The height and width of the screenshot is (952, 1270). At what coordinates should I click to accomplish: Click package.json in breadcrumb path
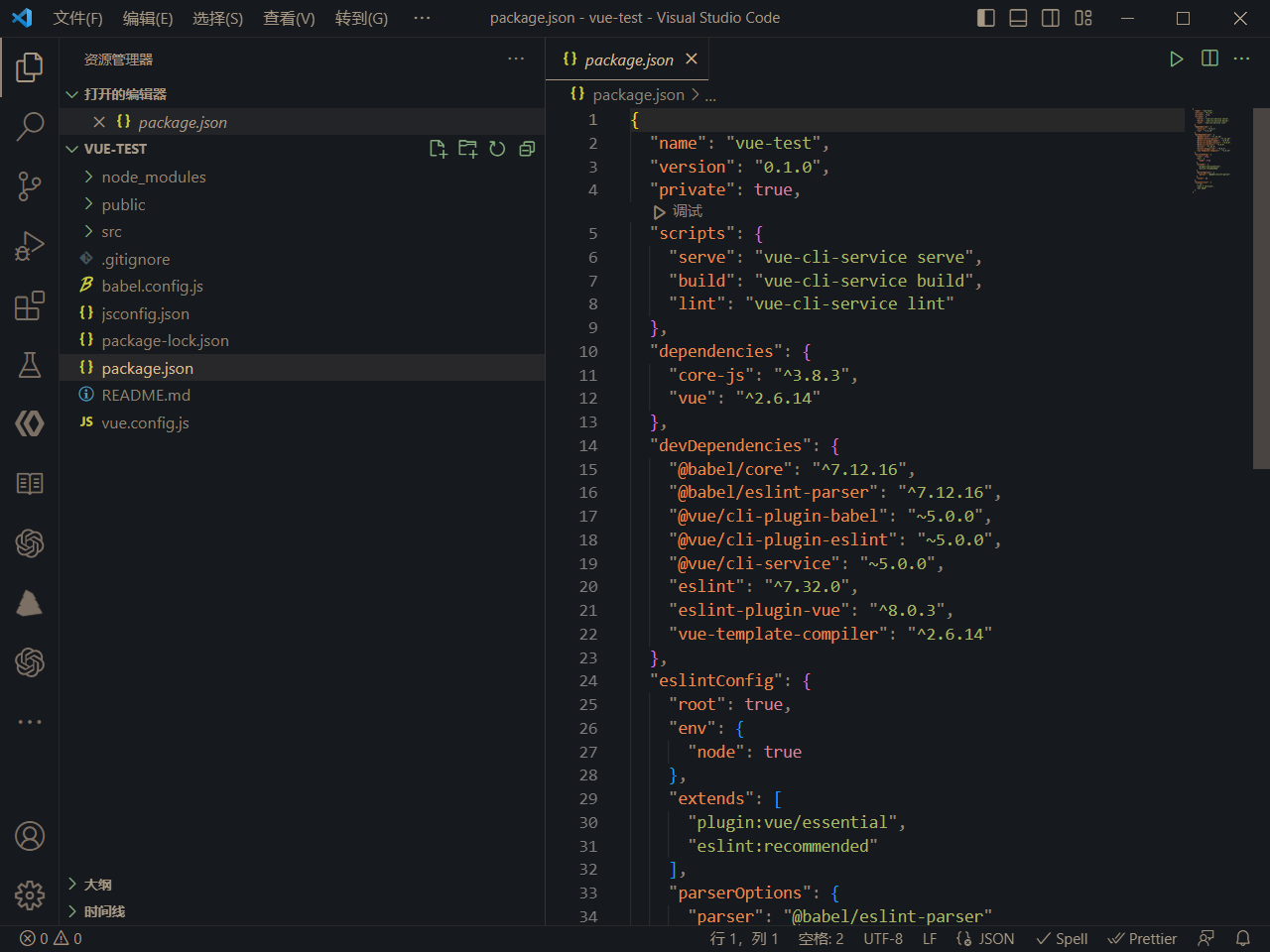638,95
